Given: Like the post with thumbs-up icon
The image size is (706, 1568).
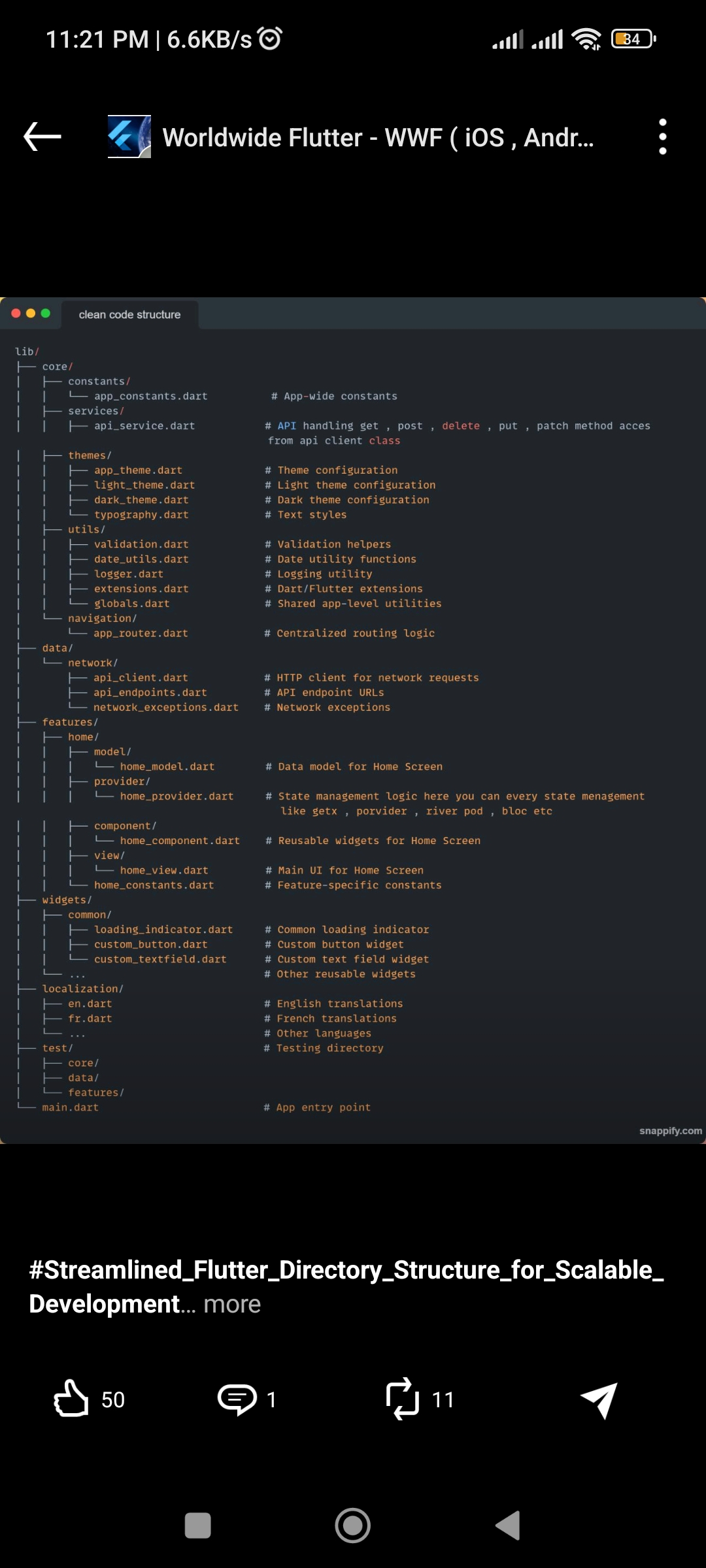Looking at the screenshot, I should [x=71, y=1398].
